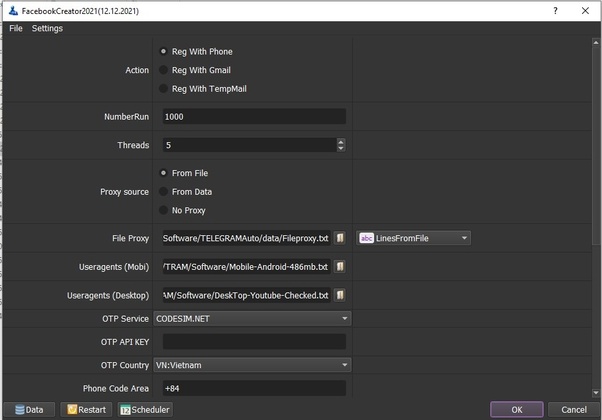Image resolution: width=602 pixels, height=420 pixels.
Task: Open the Scheduler button
Action: point(145,410)
